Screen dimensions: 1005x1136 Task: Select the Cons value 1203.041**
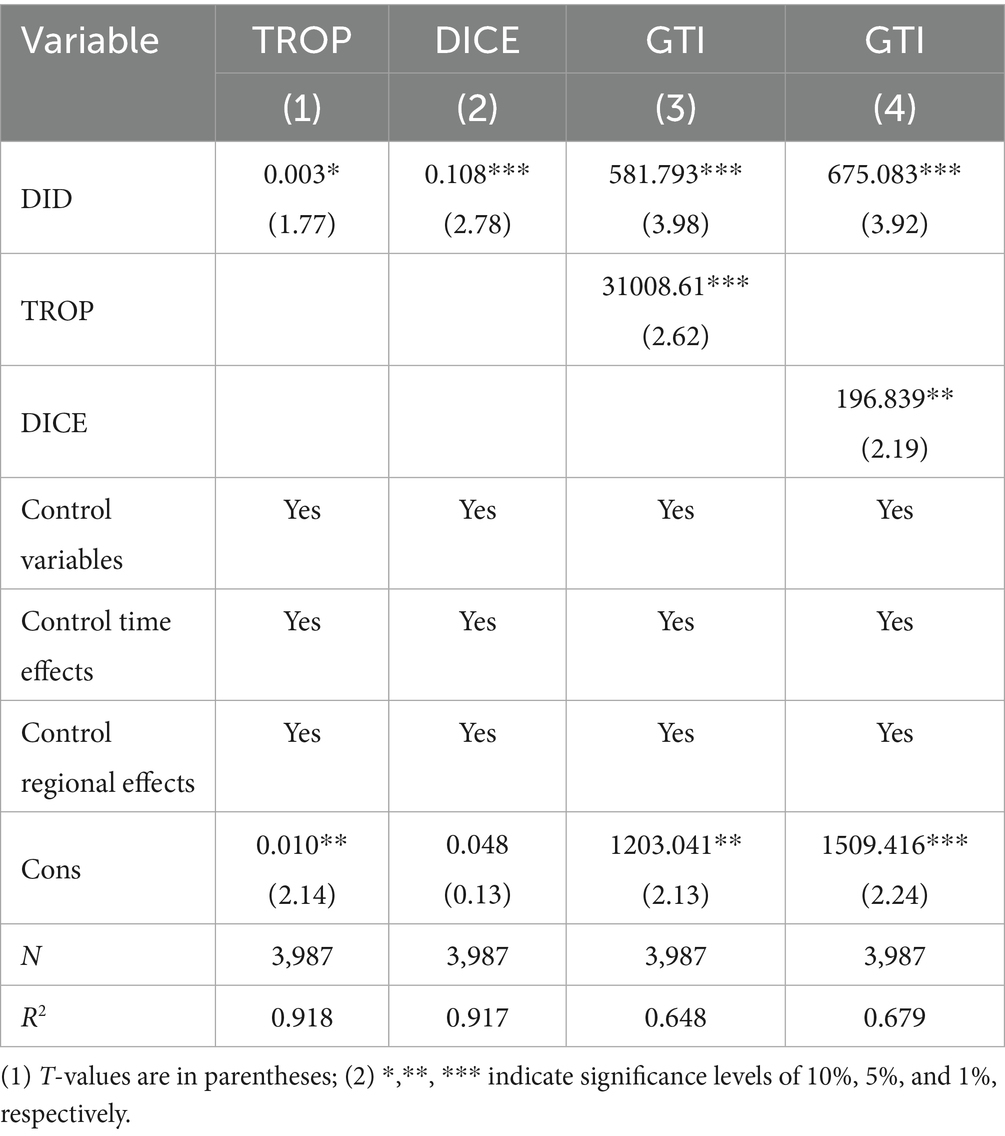(675, 846)
